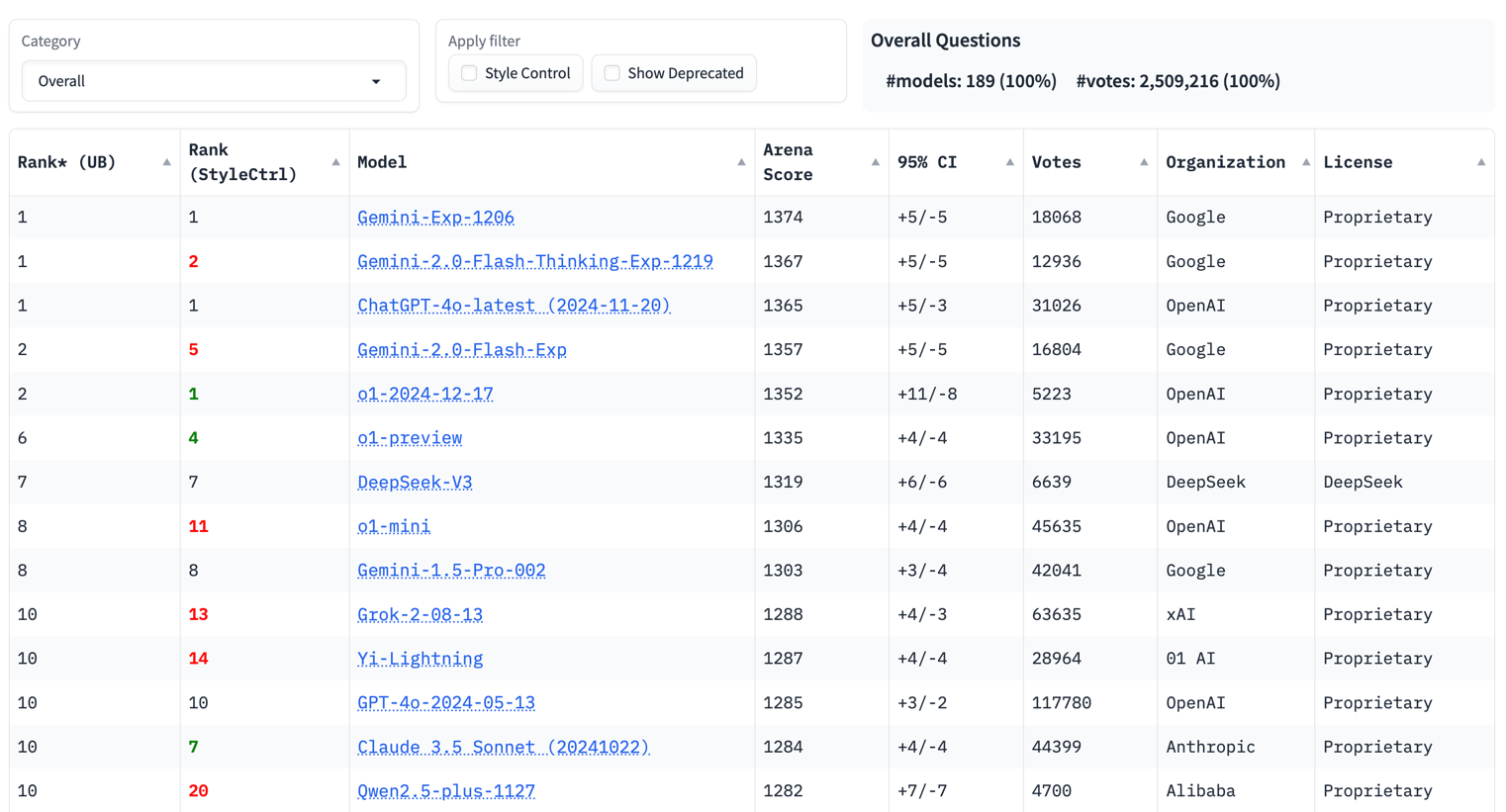This screenshot has width=1506, height=812.
Task: Click the Overall Questions heading
Action: tap(945, 41)
